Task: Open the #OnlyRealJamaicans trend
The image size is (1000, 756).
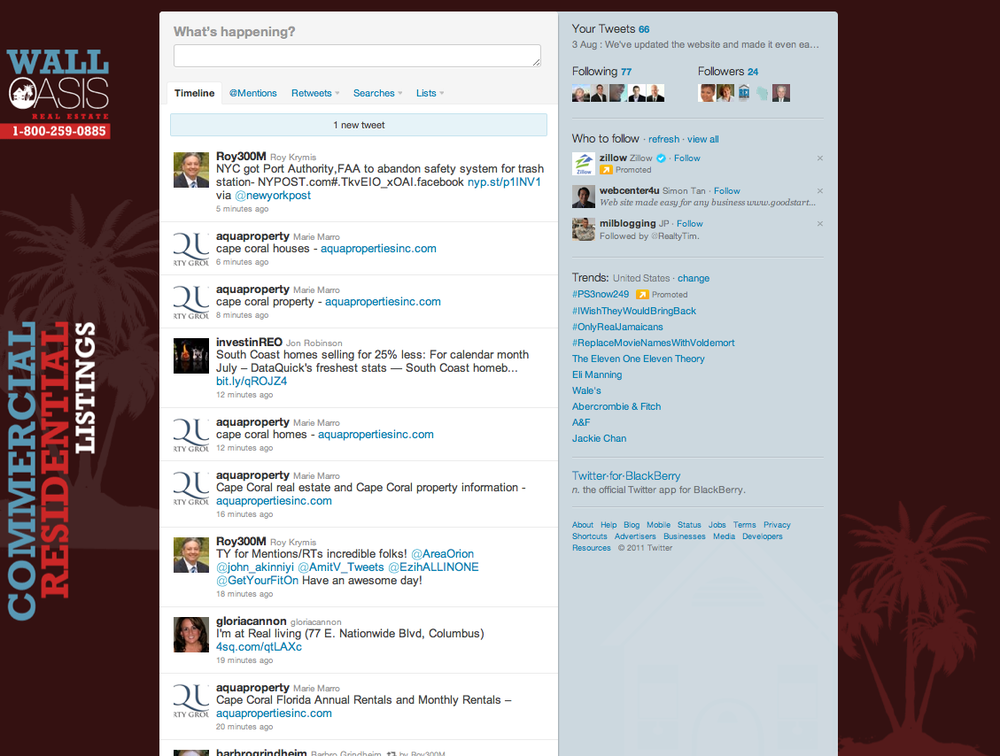Action: (x=617, y=327)
